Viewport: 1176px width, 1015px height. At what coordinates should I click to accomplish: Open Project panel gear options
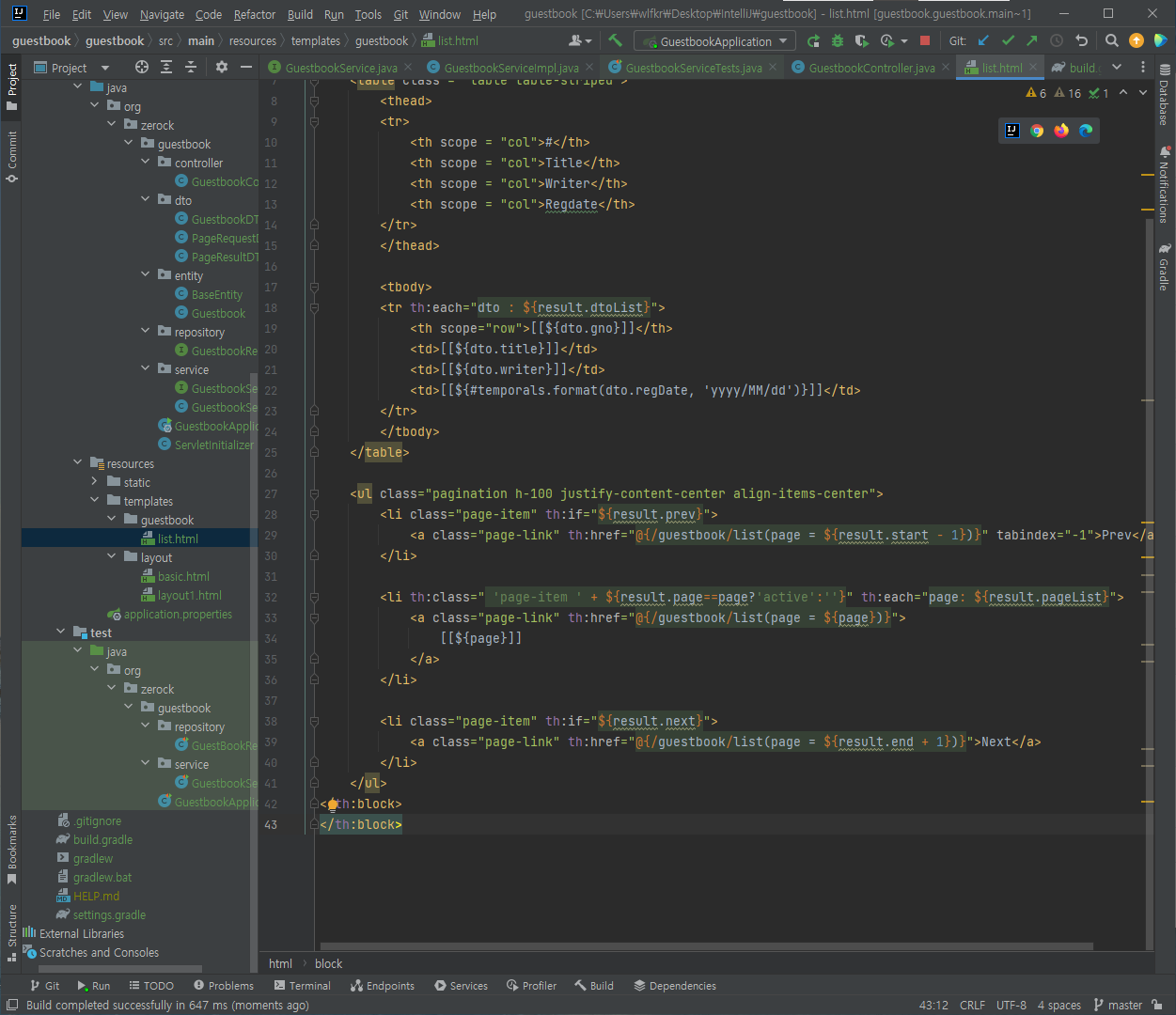click(222, 67)
